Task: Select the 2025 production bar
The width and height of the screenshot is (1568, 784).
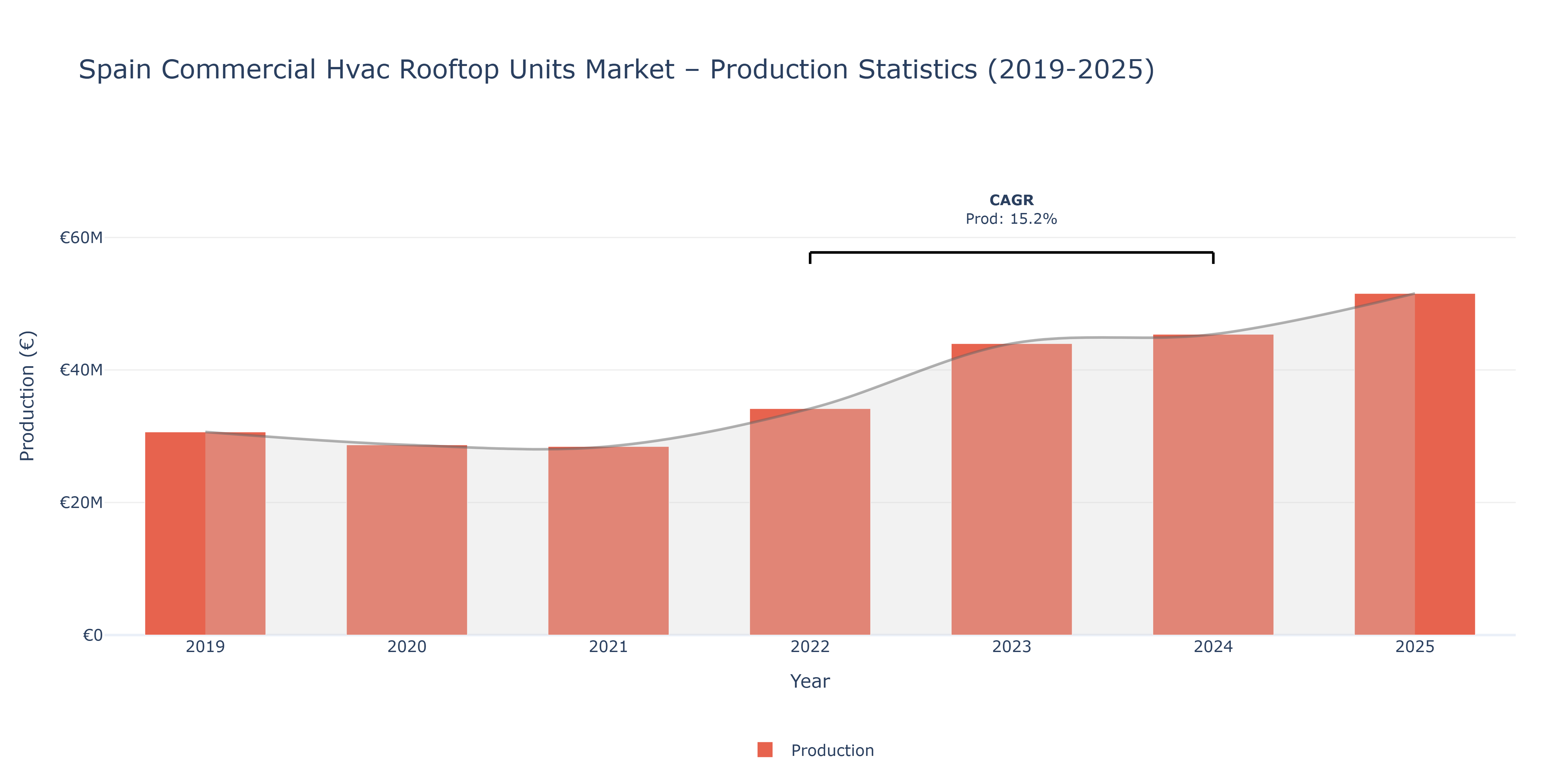Action: click(1414, 465)
